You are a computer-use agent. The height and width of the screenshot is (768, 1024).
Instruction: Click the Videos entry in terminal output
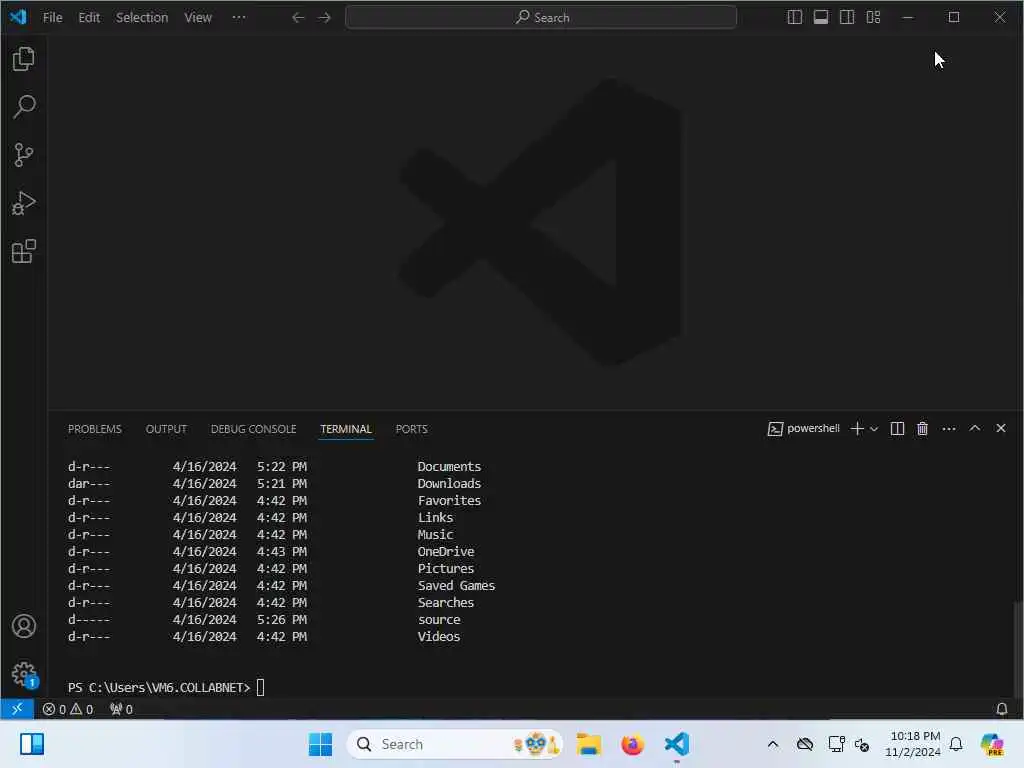pyautogui.click(x=439, y=637)
